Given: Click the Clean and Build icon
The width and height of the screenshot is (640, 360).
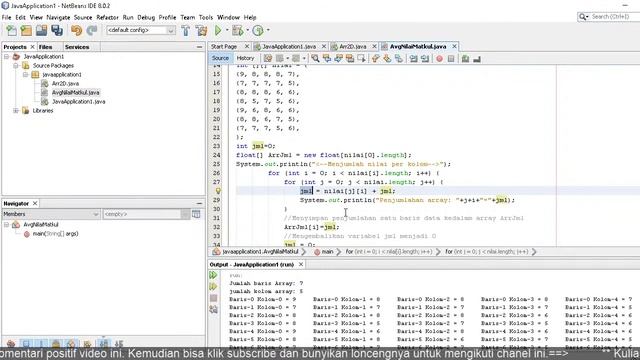Looking at the screenshot, I should point(201,30).
